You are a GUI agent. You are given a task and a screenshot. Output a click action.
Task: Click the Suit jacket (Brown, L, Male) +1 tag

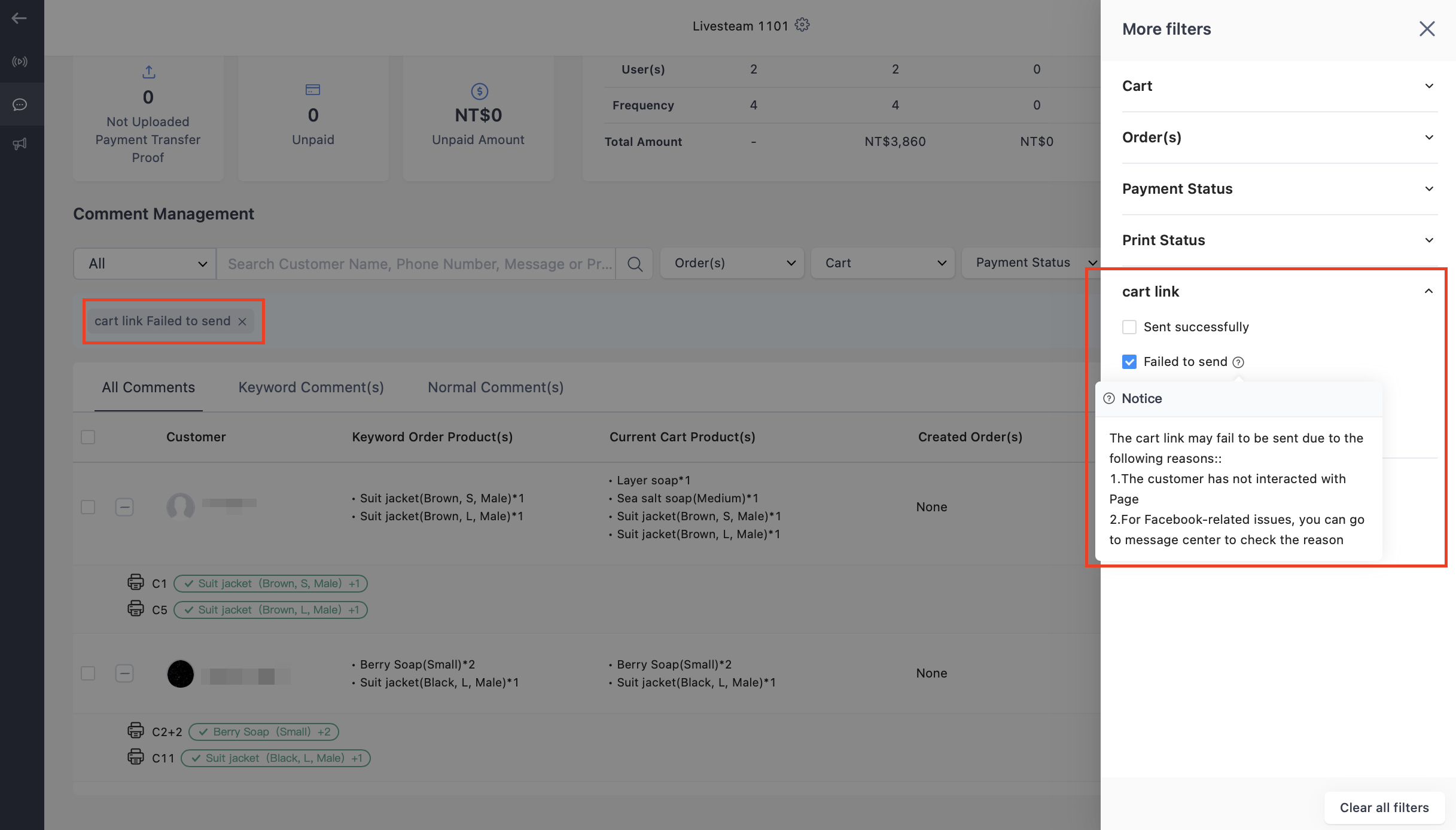(x=270, y=610)
